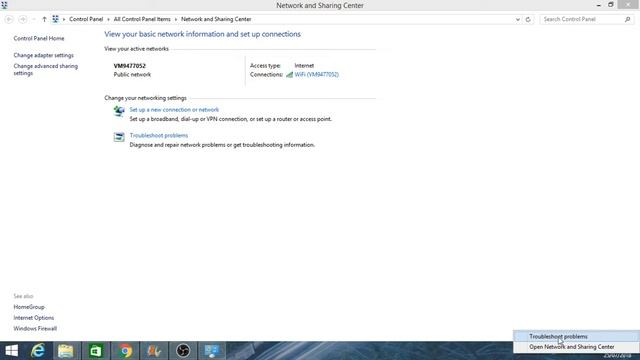Choose Troubleshoot problems in context menu
The height and width of the screenshot is (360, 640).
coord(576,337)
